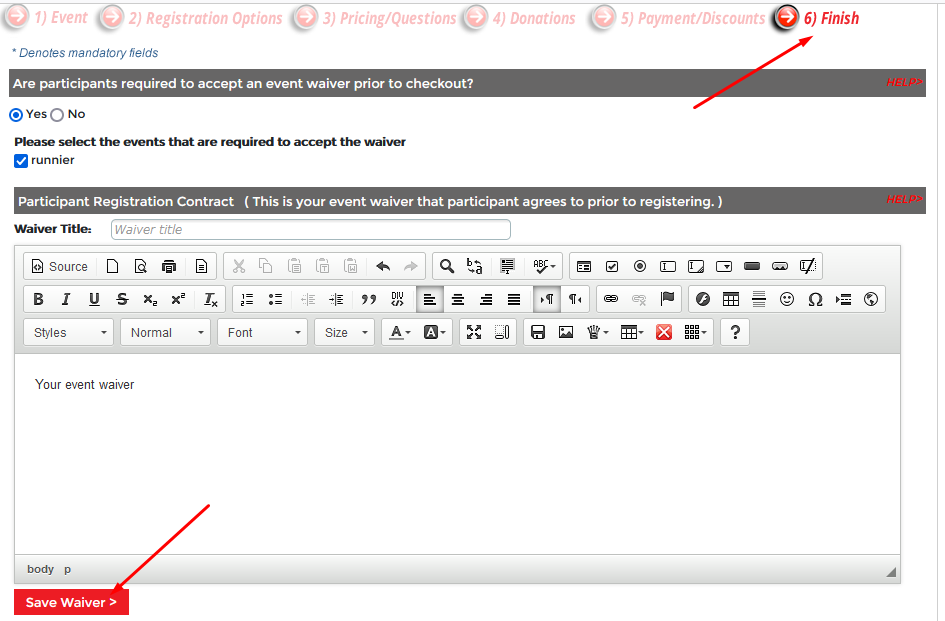
Task: Insert a smiley emoticon
Action: point(787,299)
